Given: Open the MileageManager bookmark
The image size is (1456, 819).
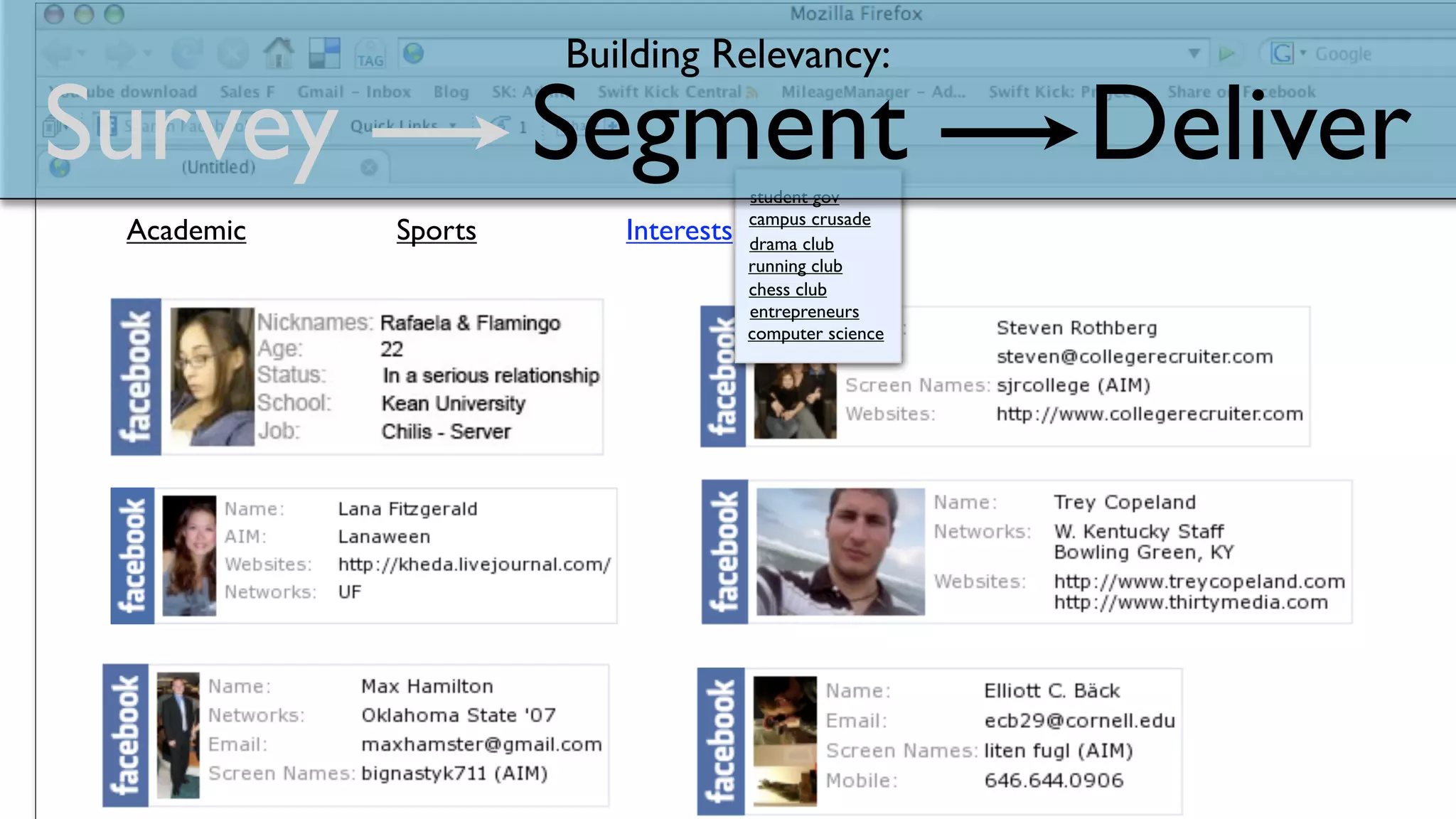Looking at the screenshot, I should pos(874,92).
